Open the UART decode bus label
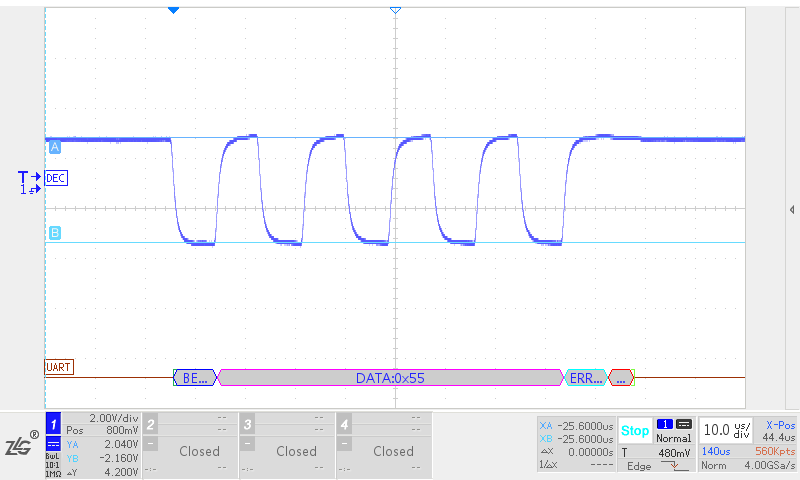This screenshot has width=800, height=480. [59, 367]
